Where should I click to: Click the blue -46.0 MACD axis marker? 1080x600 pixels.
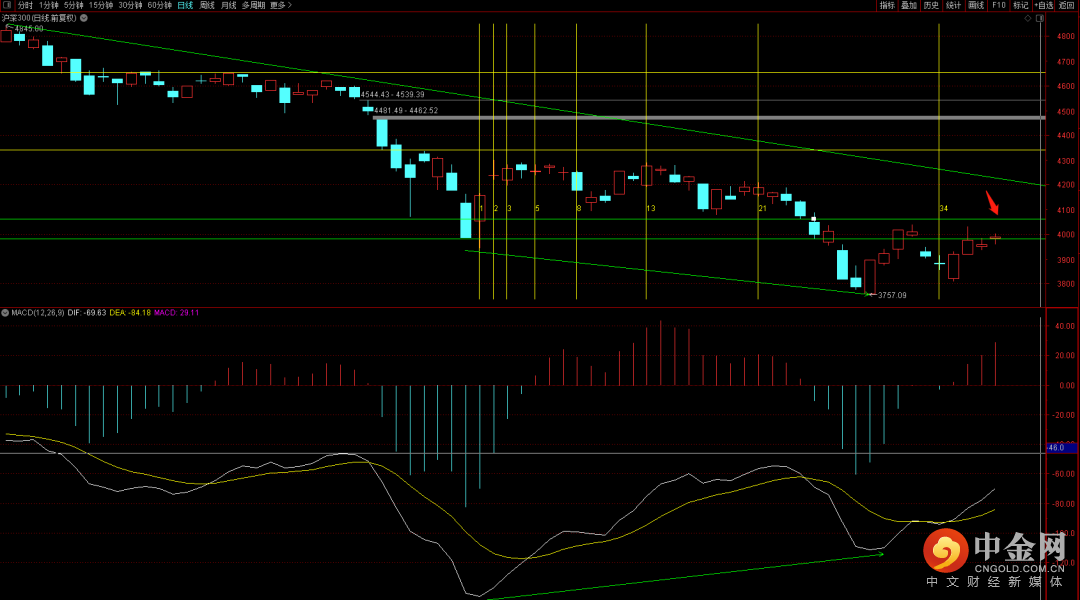(1061, 448)
